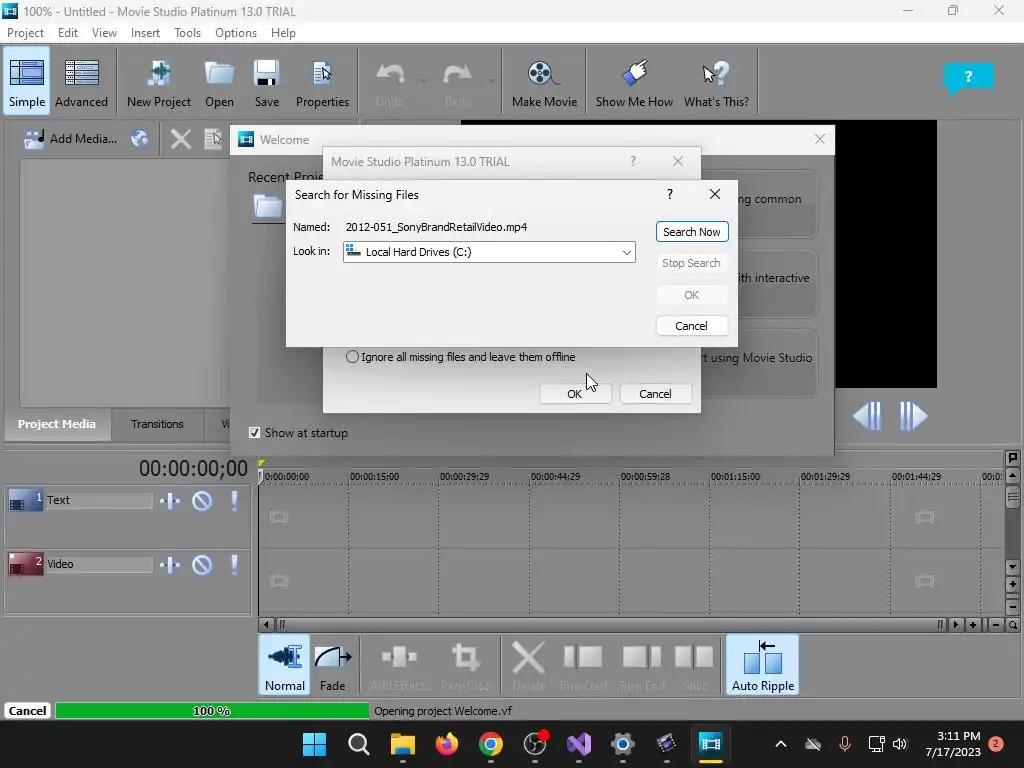Show hidden system tray icons
This screenshot has width=1024, height=768.
[780, 744]
